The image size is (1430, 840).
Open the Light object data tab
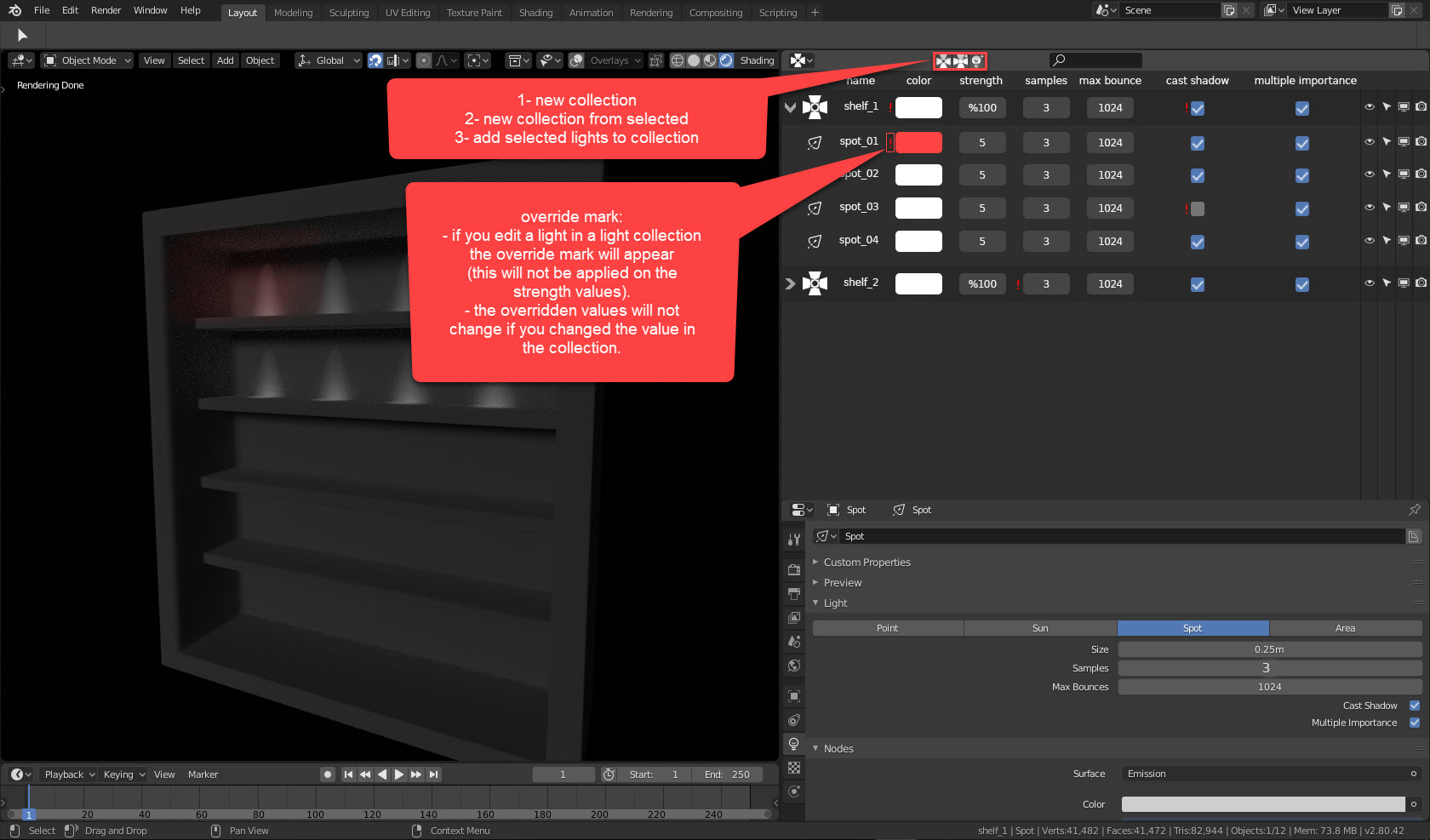(x=794, y=744)
